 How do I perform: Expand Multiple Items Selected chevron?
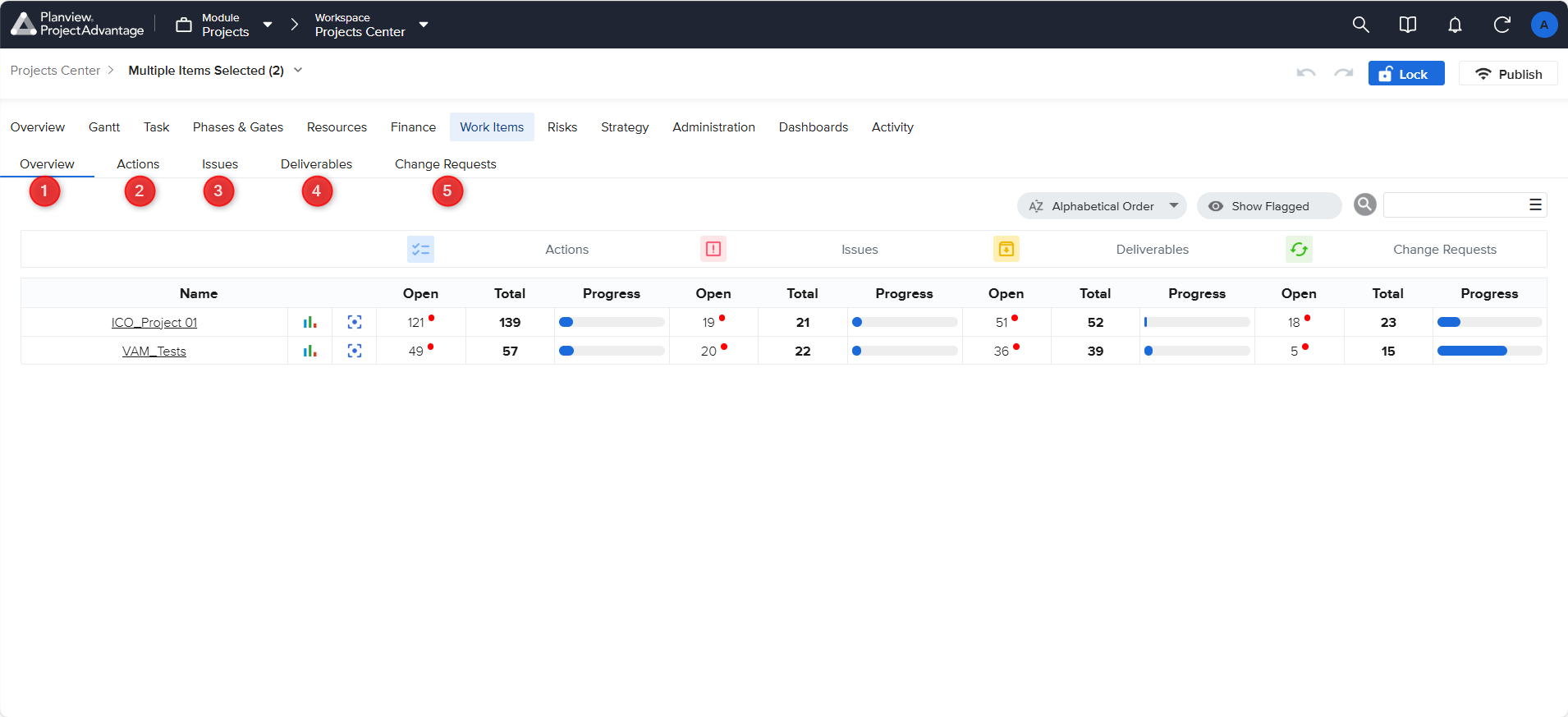pos(298,71)
